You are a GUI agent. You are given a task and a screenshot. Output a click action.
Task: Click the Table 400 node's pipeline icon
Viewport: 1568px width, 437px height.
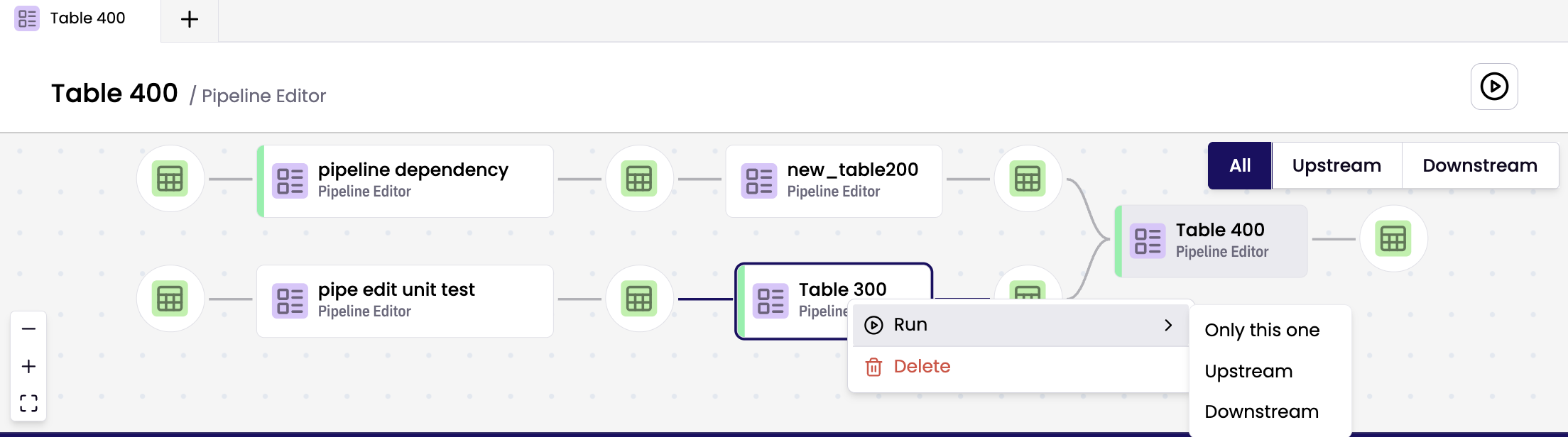pyautogui.click(x=1148, y=241)
